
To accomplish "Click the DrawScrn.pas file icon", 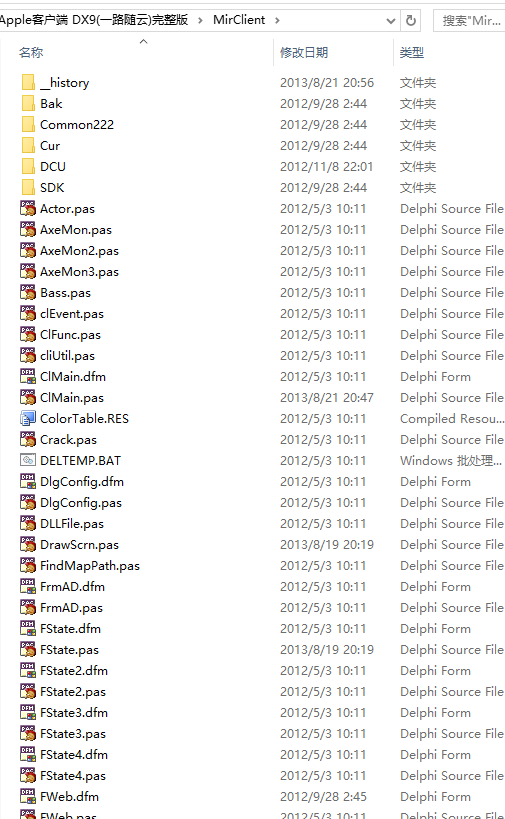I will click(x=28, y=544).
